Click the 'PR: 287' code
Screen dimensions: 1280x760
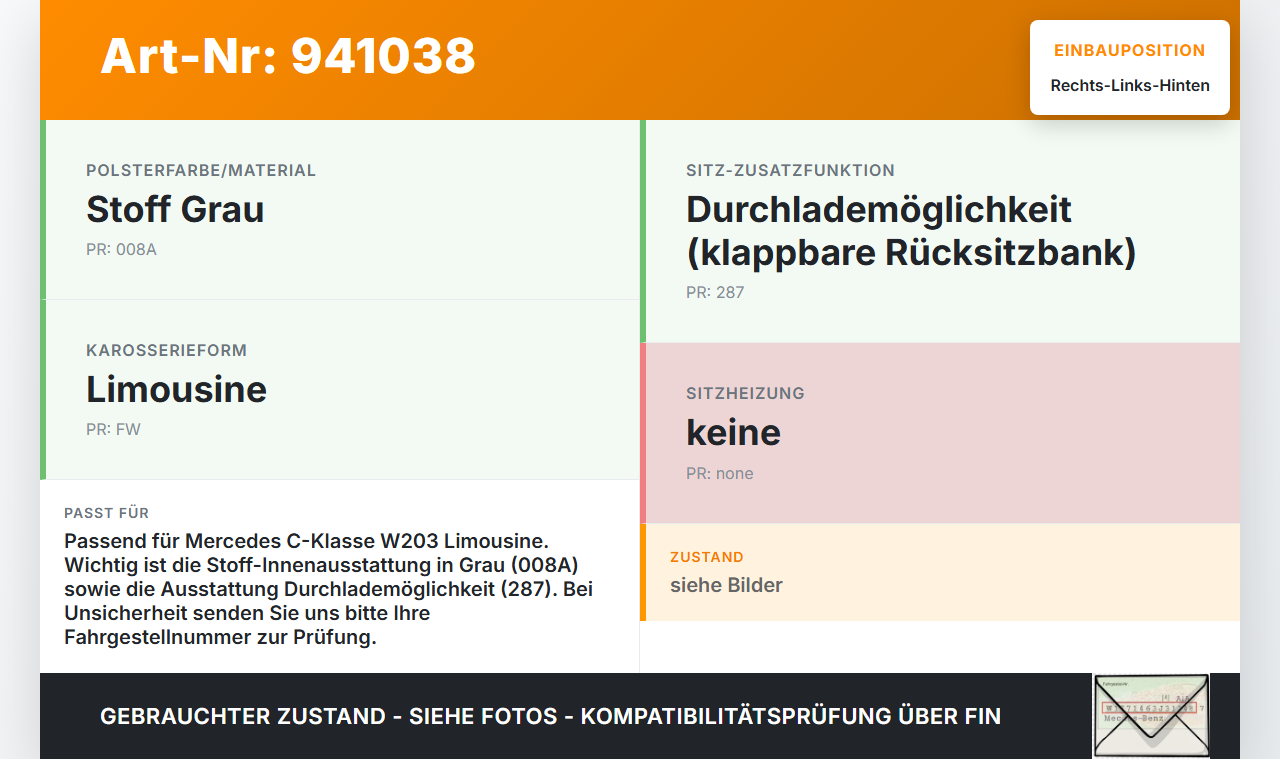(x=715, y=292)
